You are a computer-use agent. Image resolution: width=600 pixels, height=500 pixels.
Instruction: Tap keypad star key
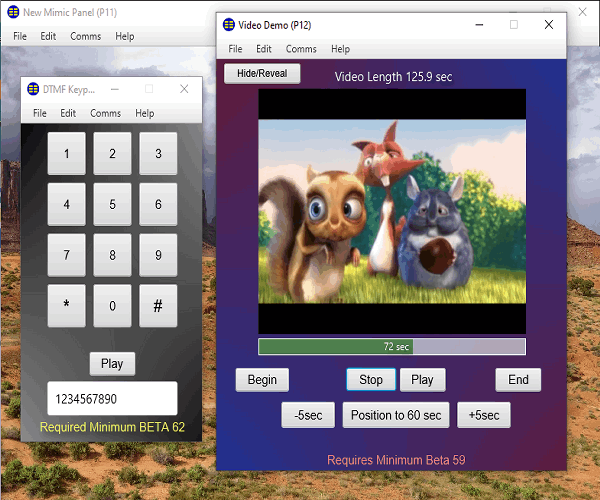pyautogui.click(x=67, y=306)
